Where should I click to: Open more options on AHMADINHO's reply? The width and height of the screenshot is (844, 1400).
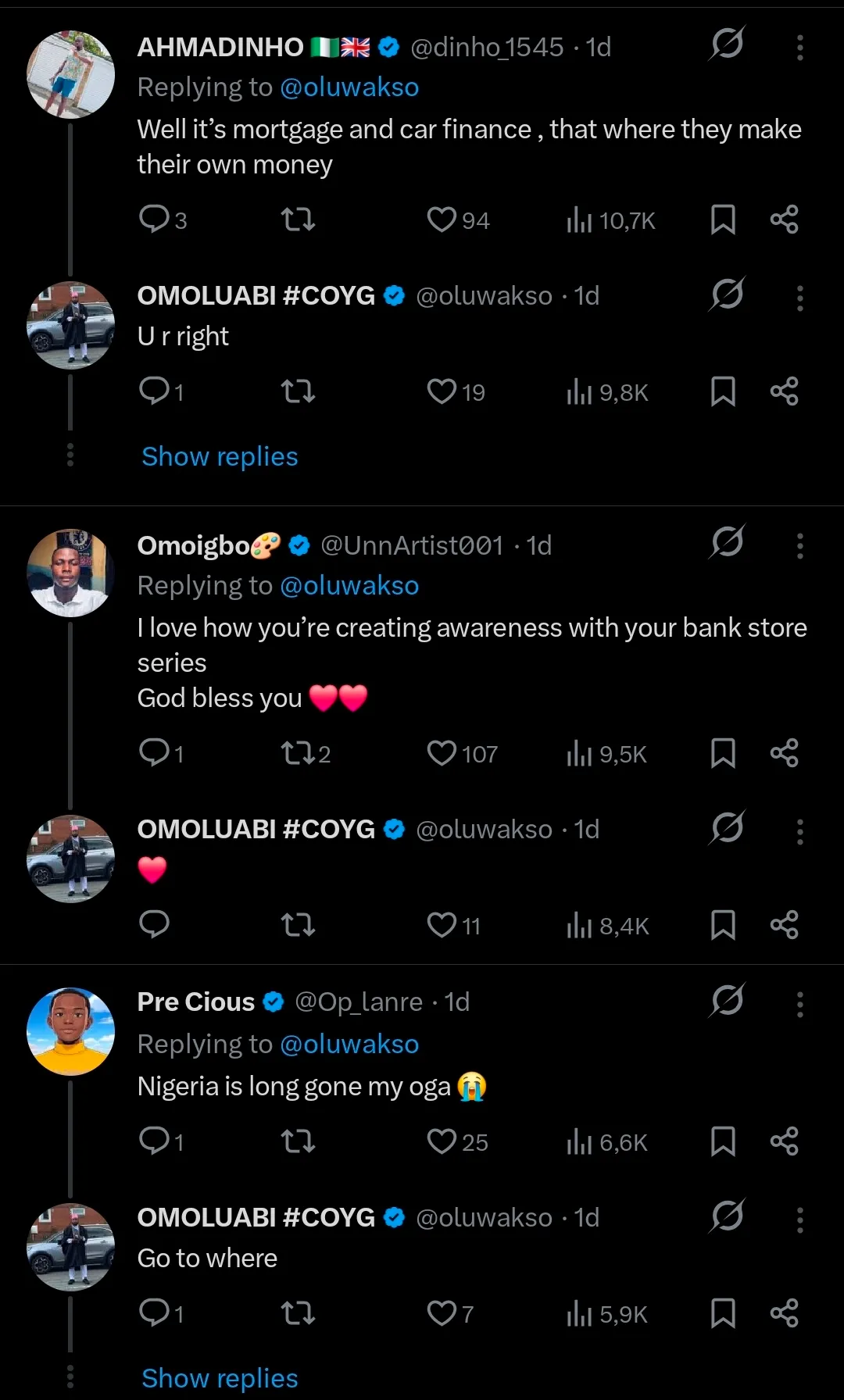click(x=799, y=48)
